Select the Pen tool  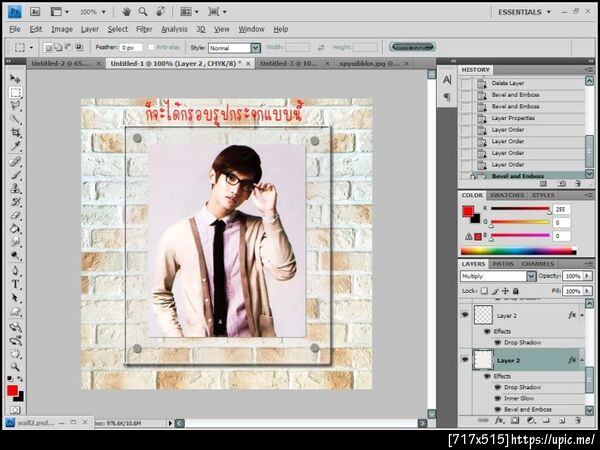pyautogui.click(x=15, y=270)
